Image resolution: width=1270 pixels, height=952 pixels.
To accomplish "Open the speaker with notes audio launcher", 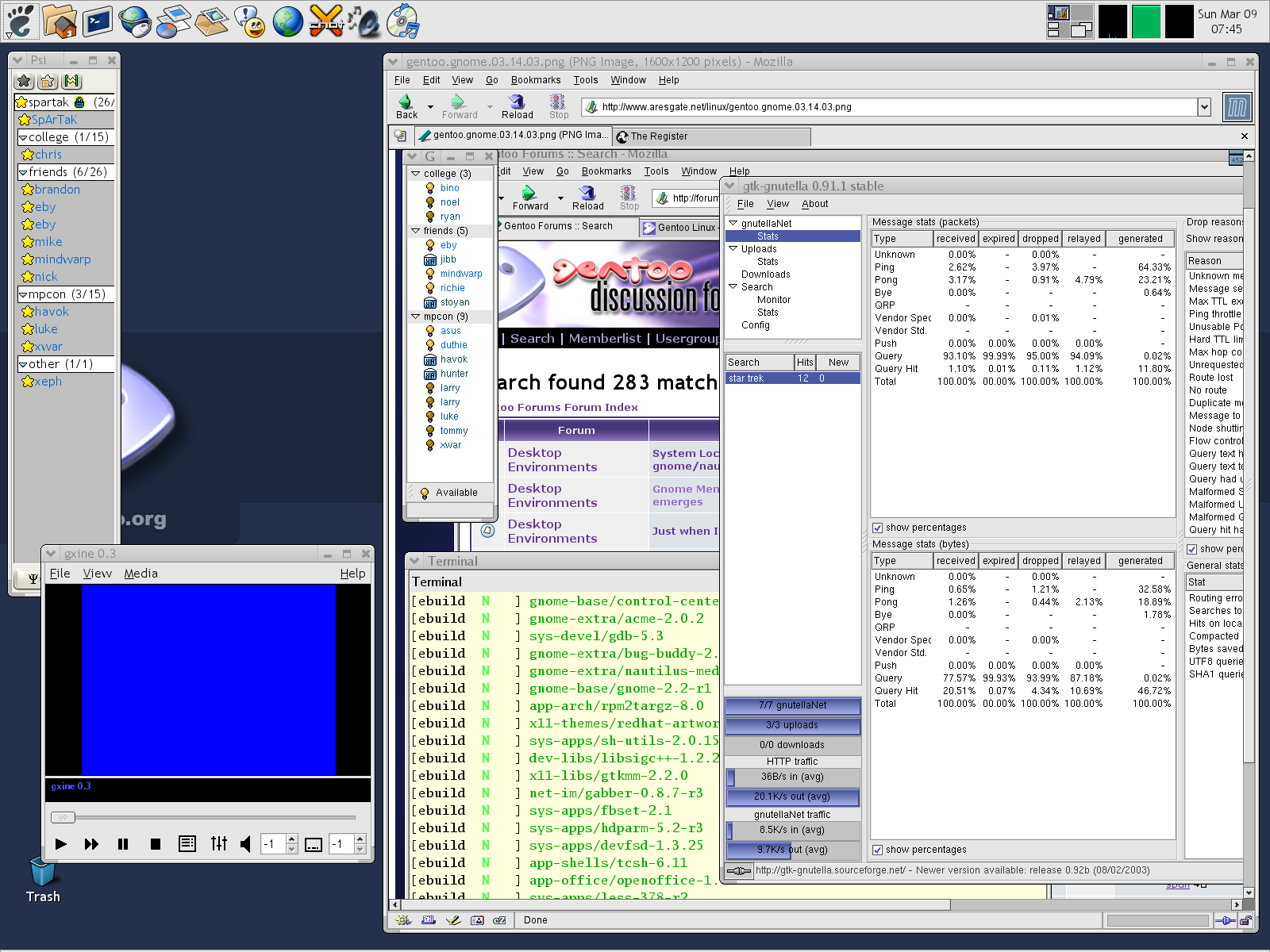I will point(364,21).
